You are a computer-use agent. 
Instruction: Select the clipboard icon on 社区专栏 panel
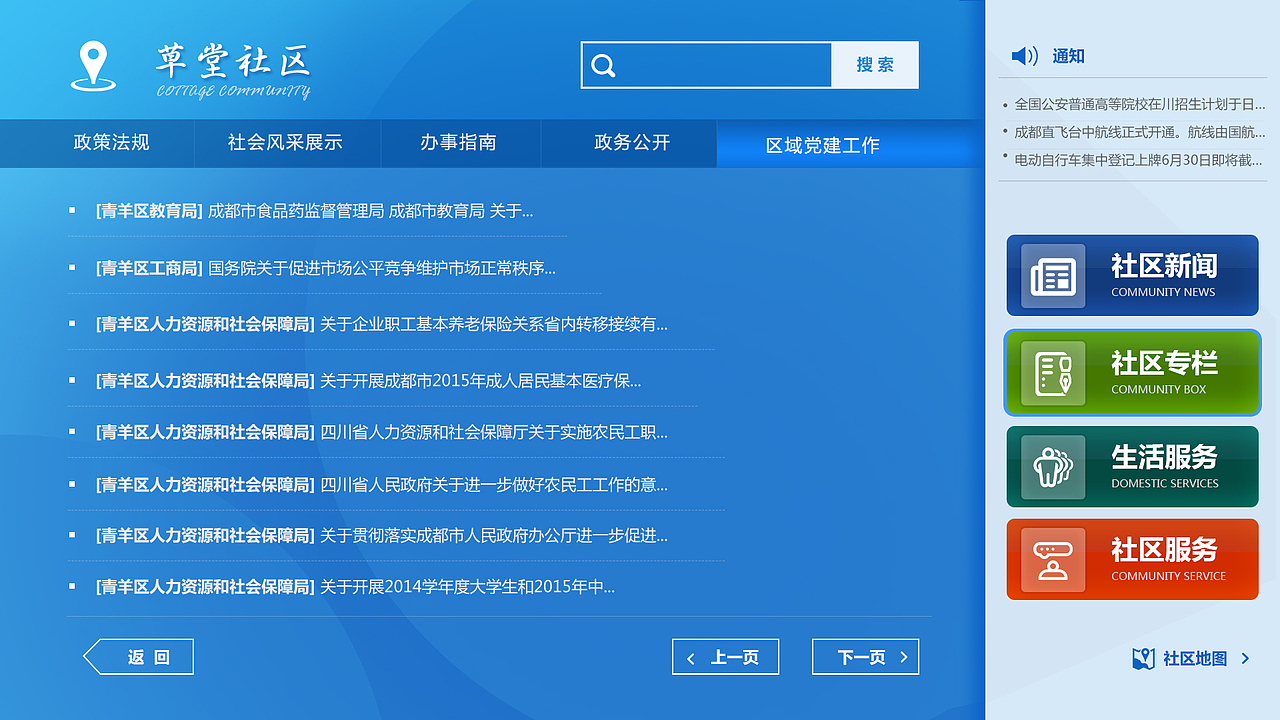point(1053,372)
